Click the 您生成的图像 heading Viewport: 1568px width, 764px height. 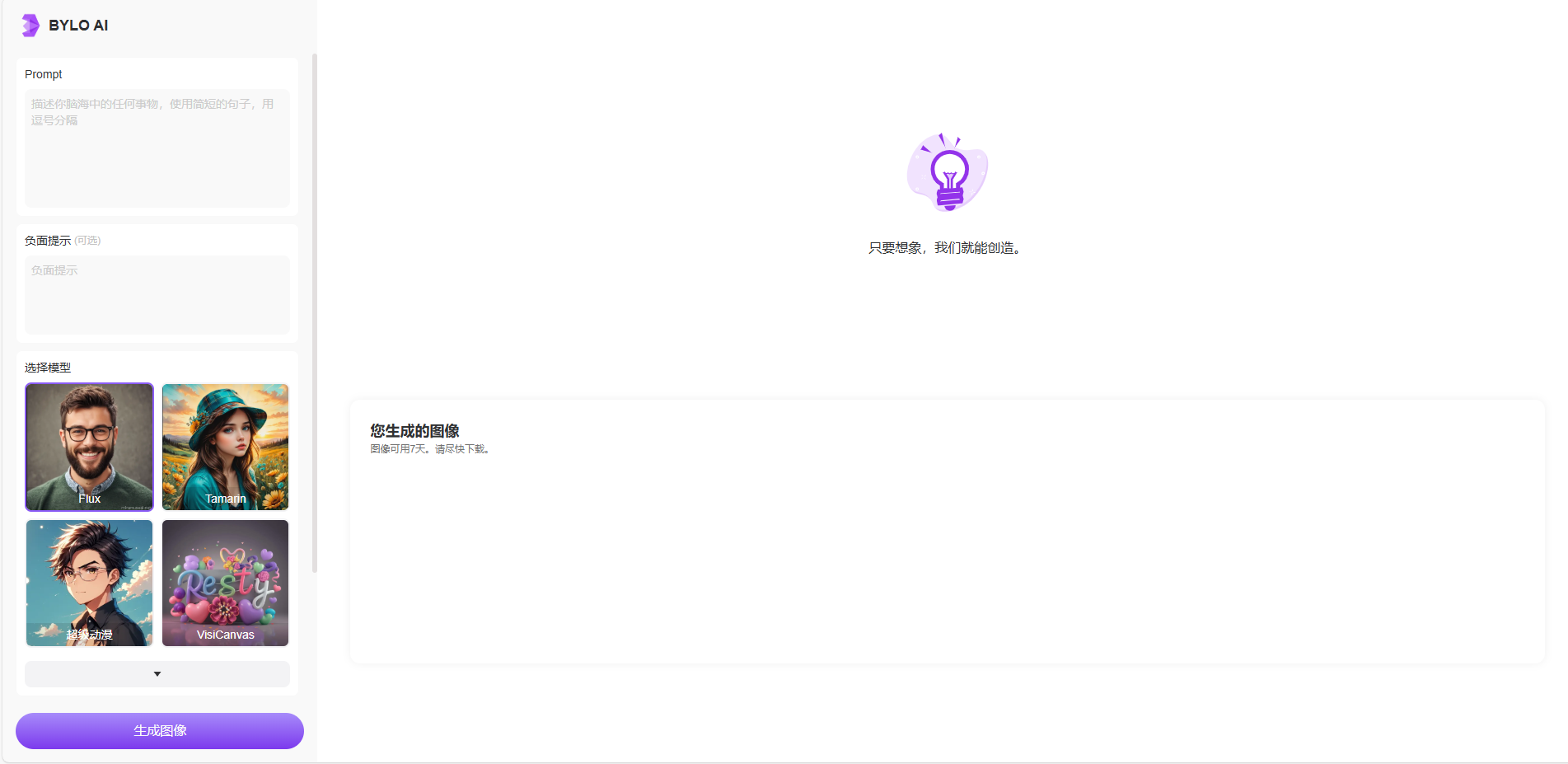pos(414,431)
